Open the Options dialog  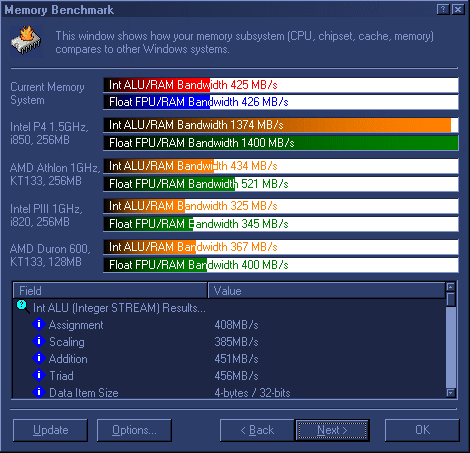tap(134, 430)
